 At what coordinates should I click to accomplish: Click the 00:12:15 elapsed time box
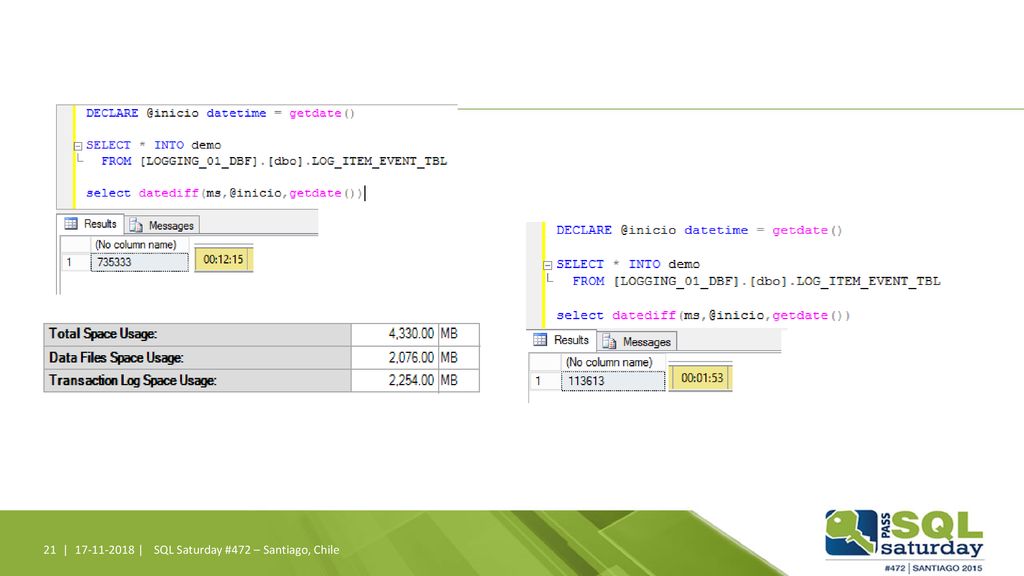223,259
